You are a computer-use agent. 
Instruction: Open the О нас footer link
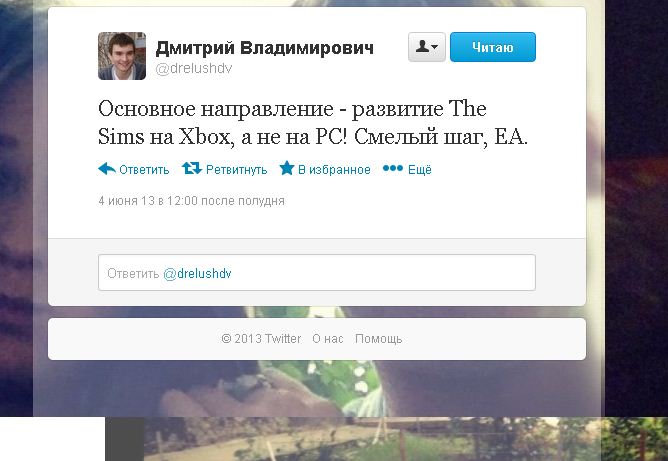coord(328,339)
